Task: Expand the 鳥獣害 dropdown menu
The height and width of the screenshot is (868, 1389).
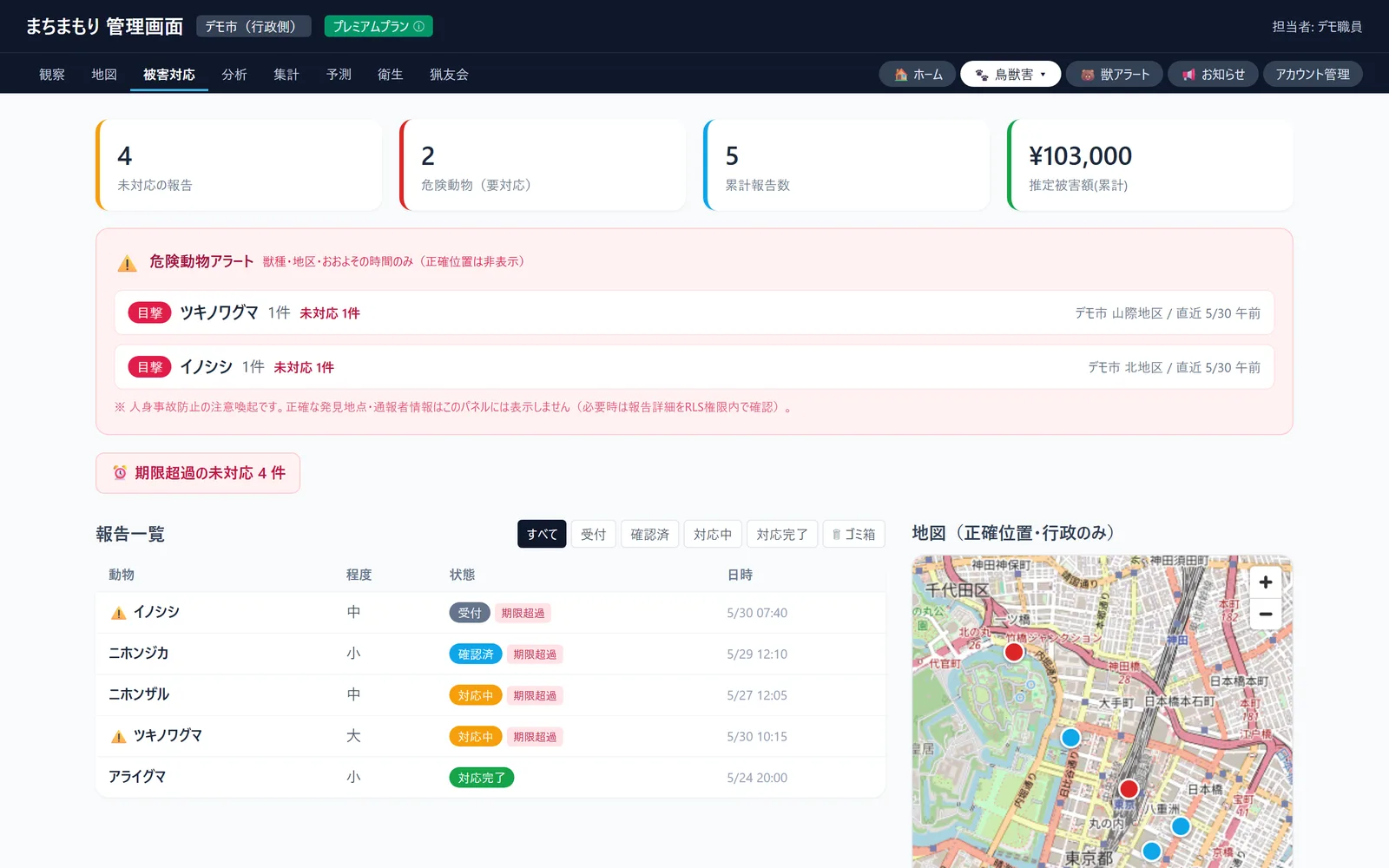Action: click(x=1010, y=75)
